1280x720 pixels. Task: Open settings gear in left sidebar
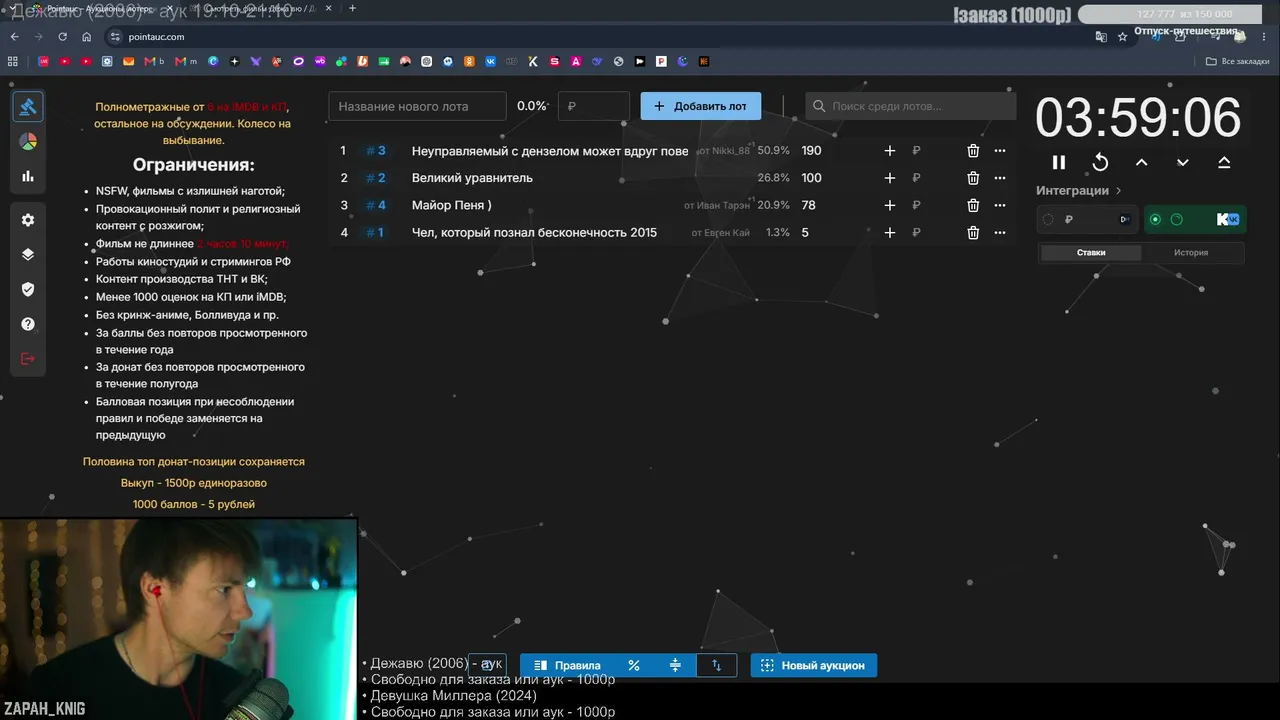click(x=28, y=220)
